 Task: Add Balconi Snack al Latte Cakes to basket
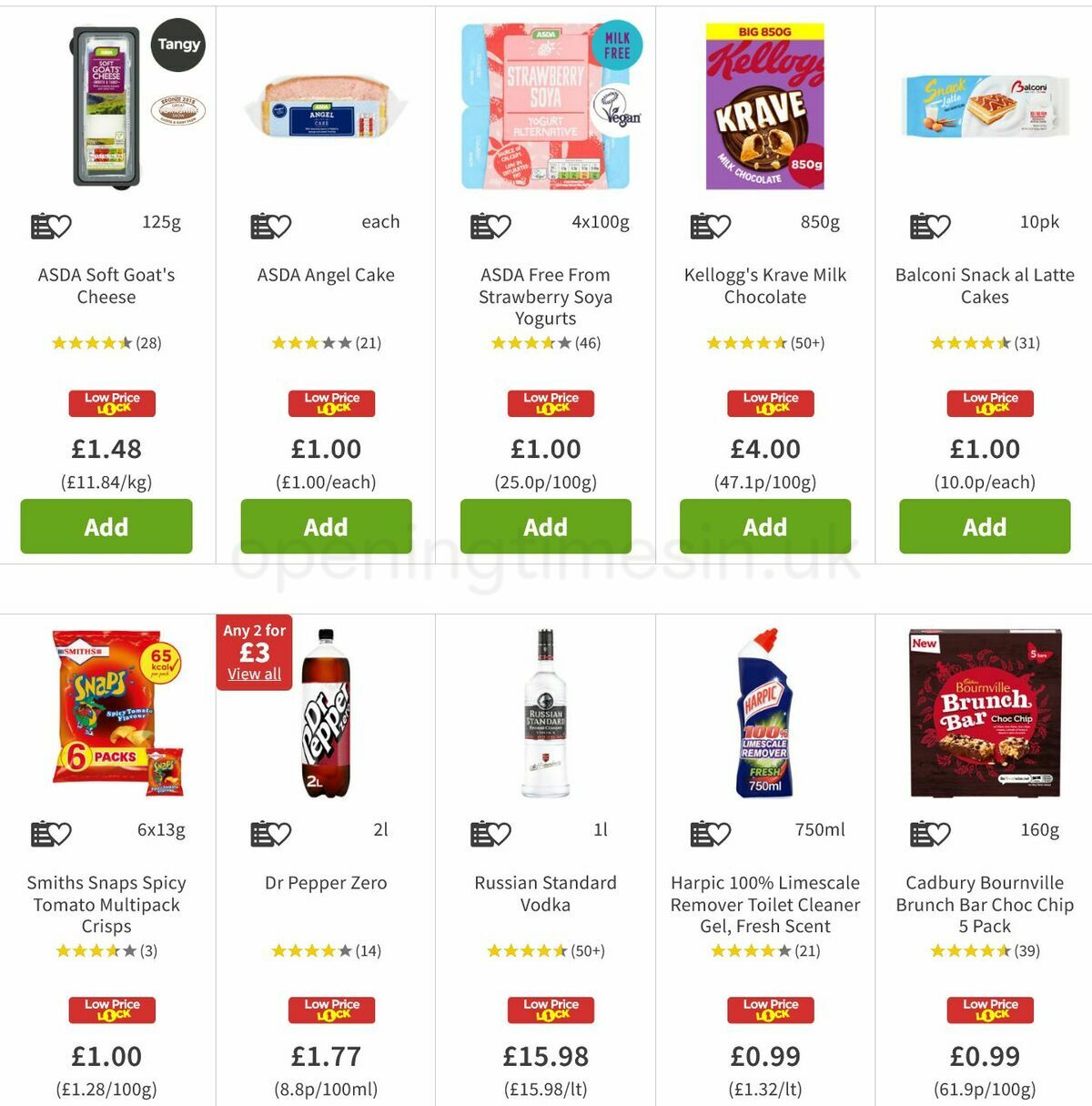[985, 526]
